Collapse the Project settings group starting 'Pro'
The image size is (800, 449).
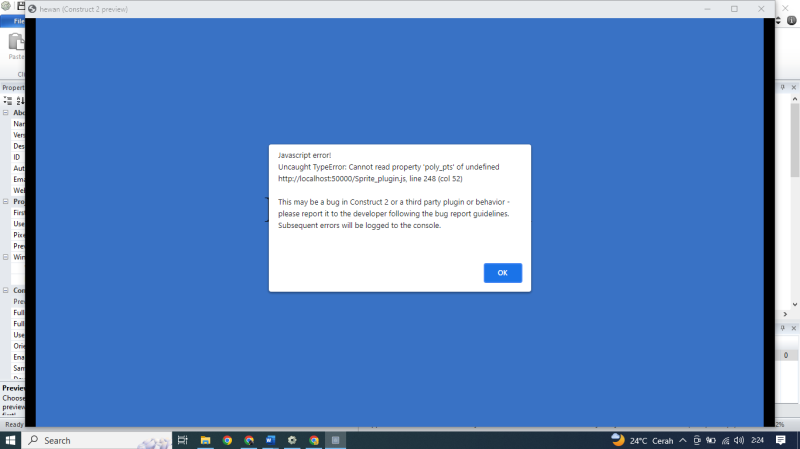click(x=6, y=202)
